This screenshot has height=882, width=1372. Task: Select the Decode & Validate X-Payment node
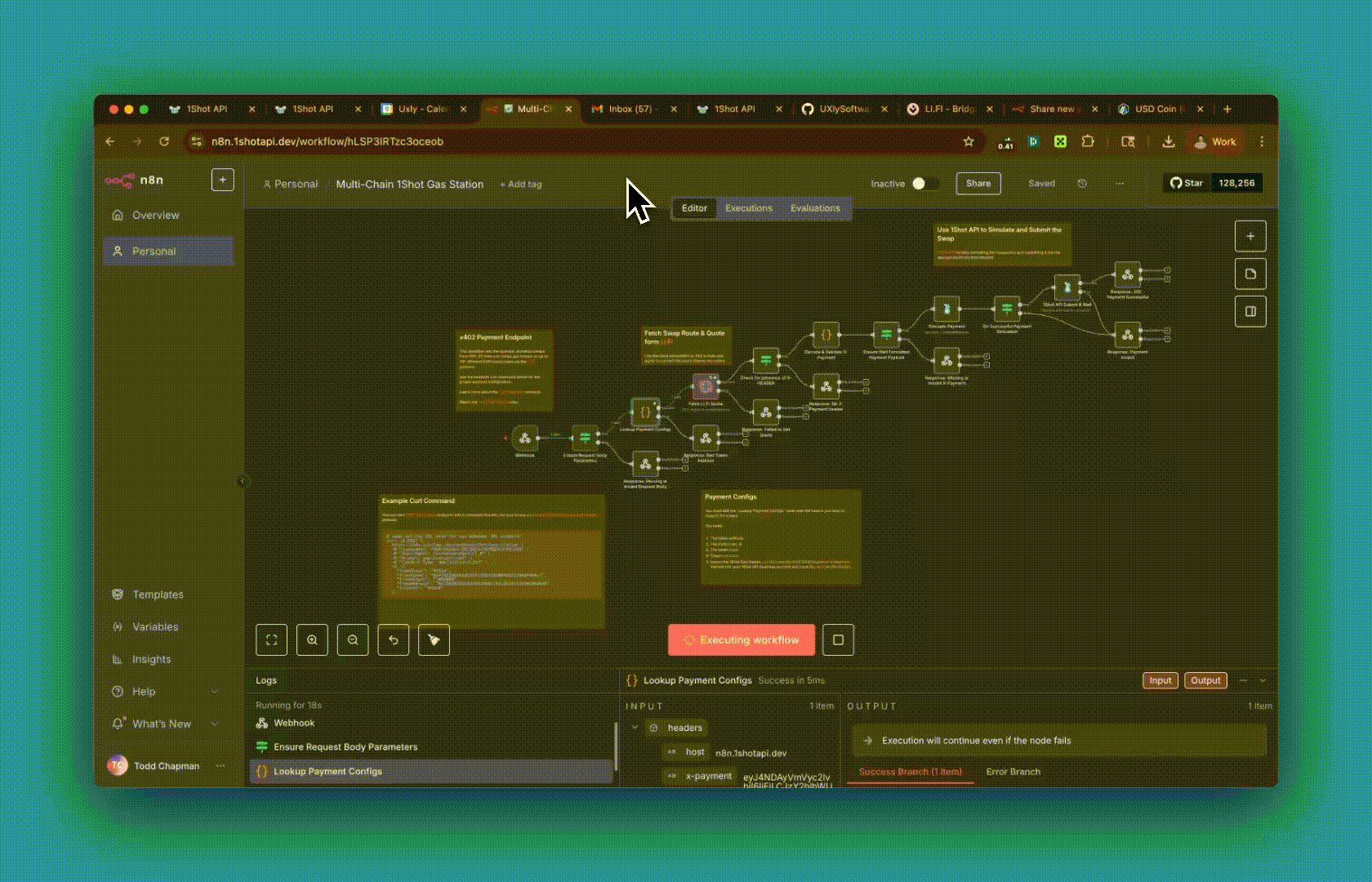coord(826,335)
